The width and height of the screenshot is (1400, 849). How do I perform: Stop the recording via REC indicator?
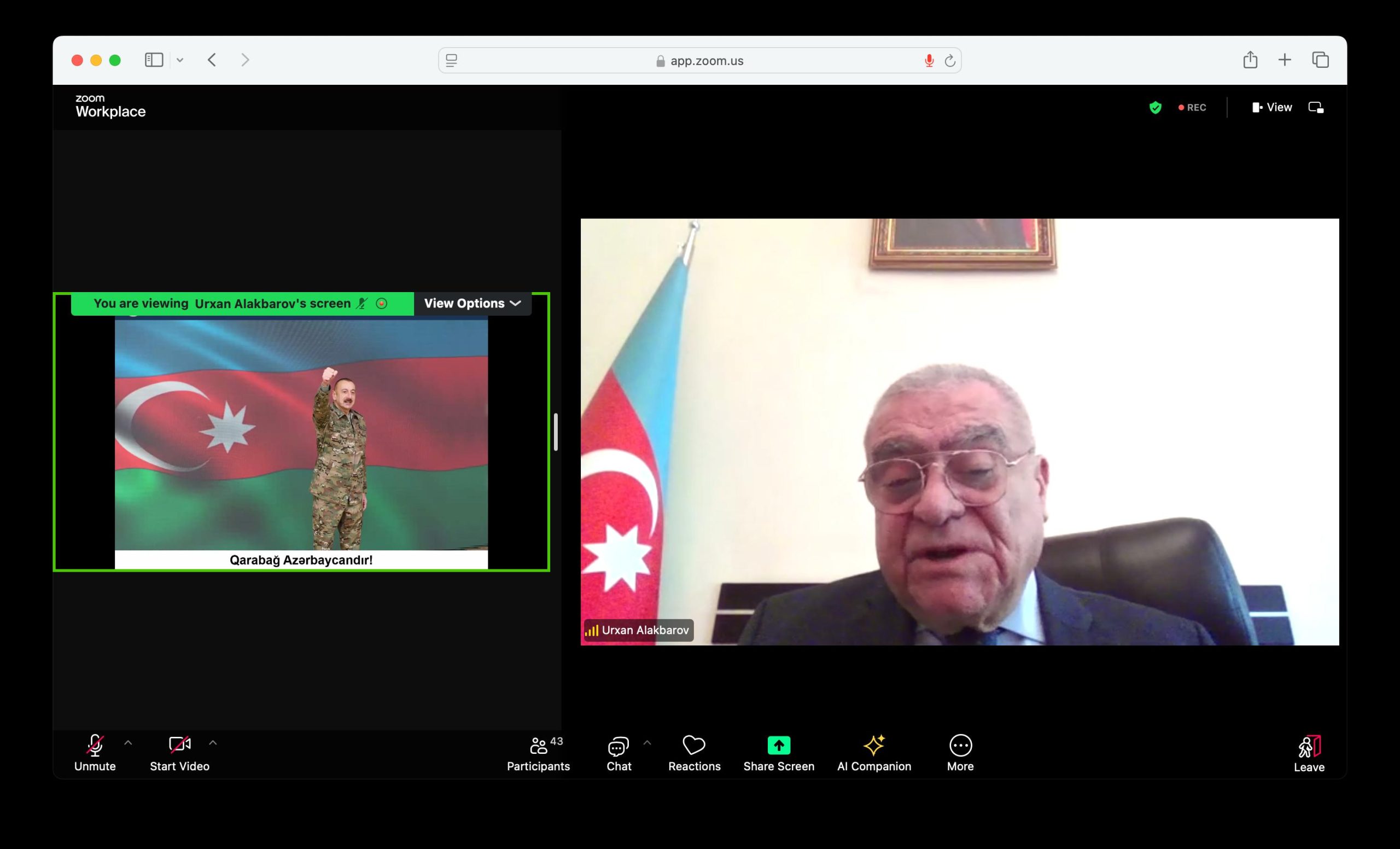tap(1192, 107)
